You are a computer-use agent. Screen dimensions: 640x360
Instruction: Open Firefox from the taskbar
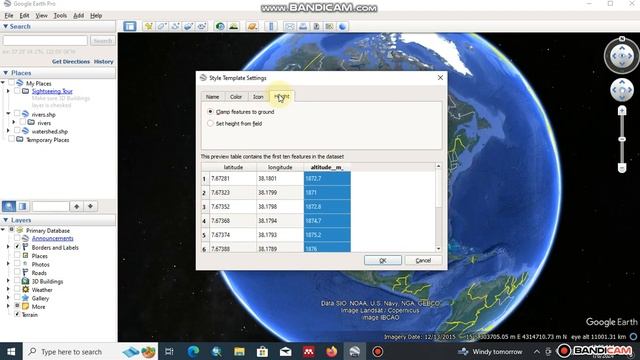point(331,351)
